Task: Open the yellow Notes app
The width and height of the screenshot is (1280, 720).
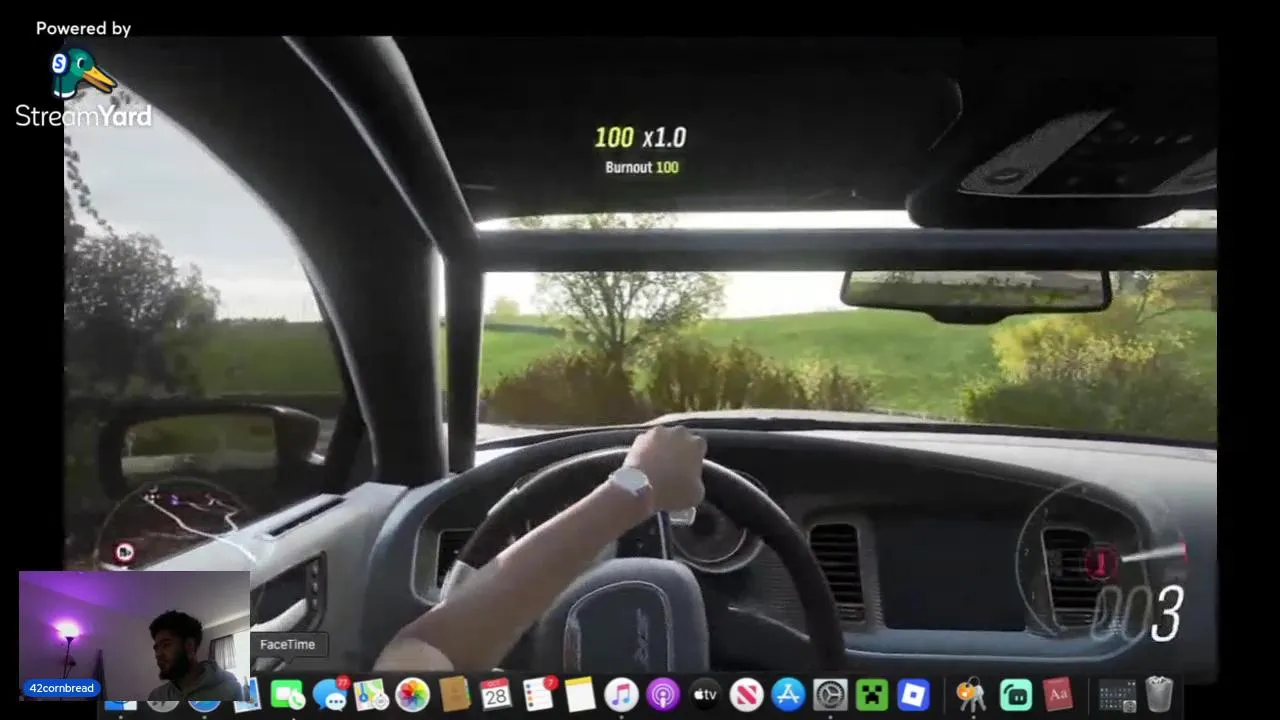Action: click(580, 694)
